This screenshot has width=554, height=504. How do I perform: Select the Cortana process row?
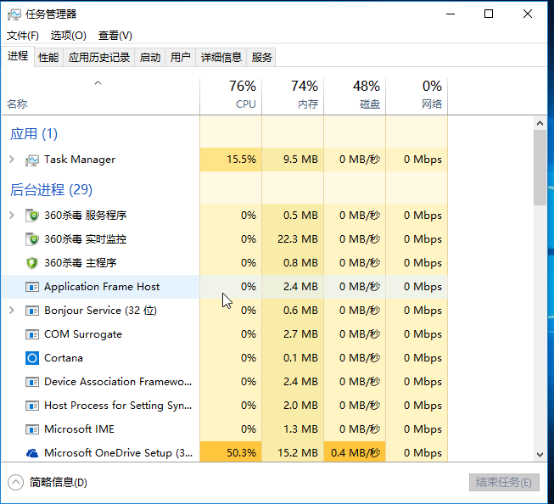(x=225, y=358)
